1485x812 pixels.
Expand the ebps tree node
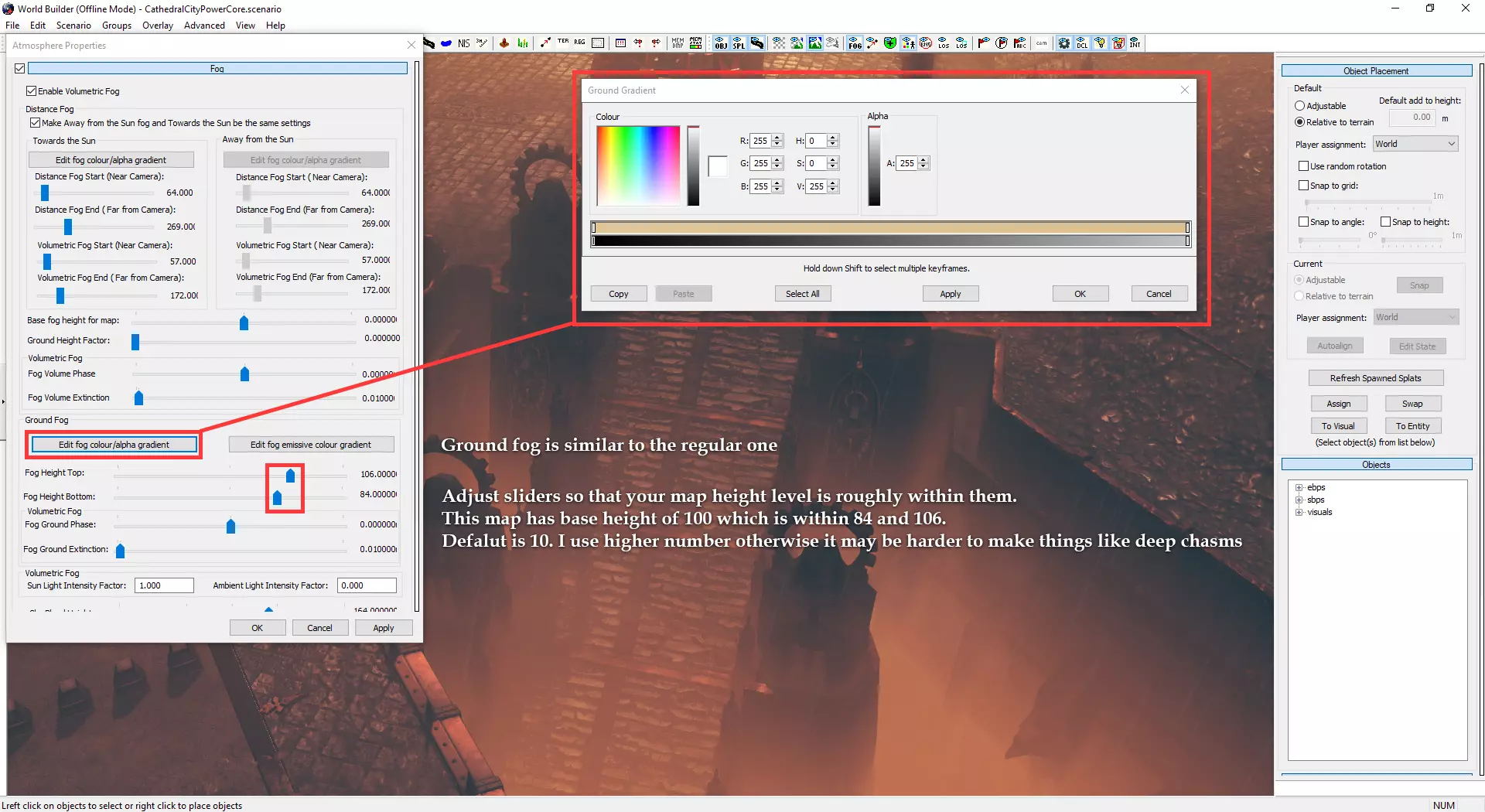[x=1299, y=488]
